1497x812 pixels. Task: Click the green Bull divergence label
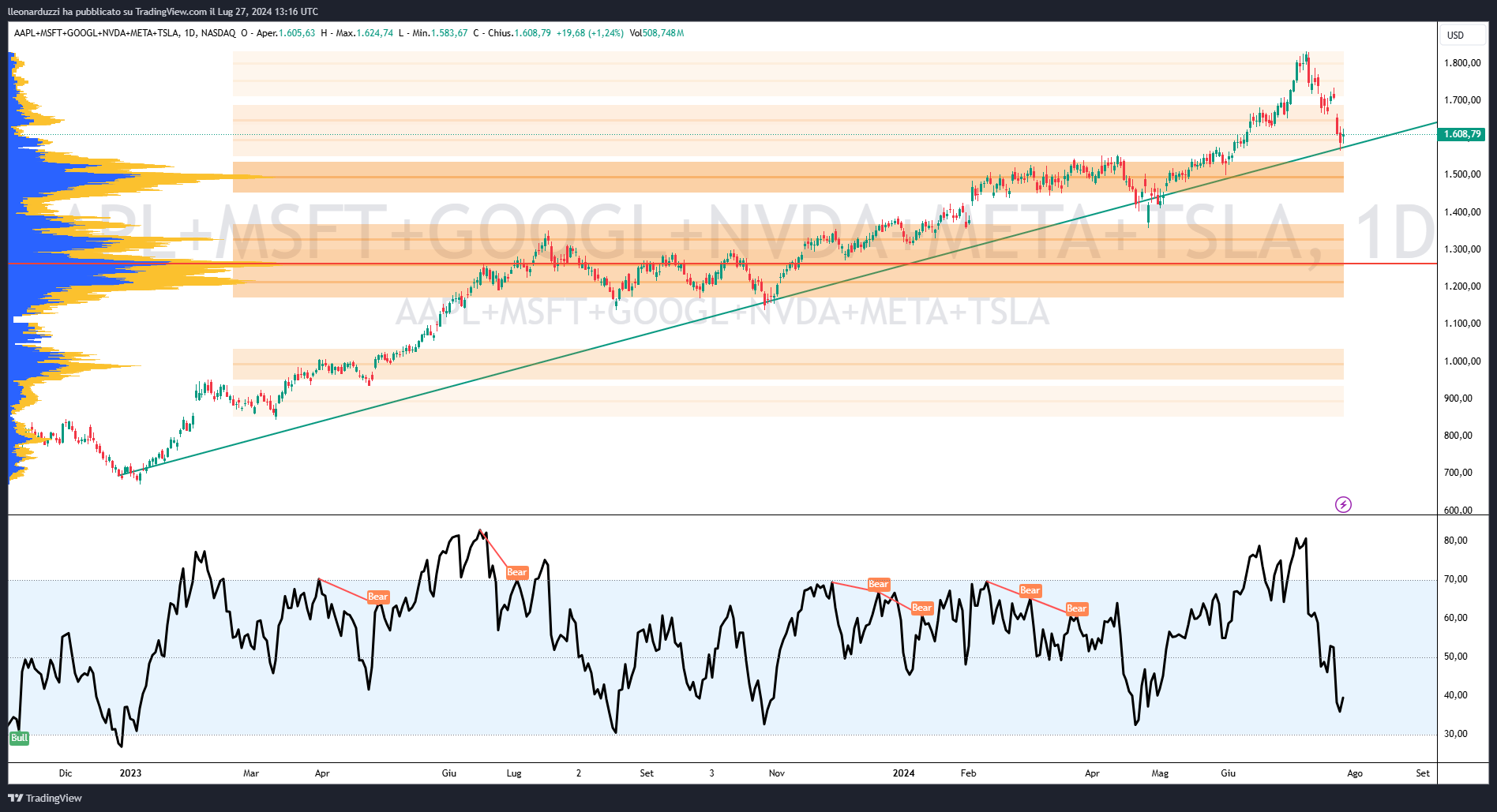point(19,738)
